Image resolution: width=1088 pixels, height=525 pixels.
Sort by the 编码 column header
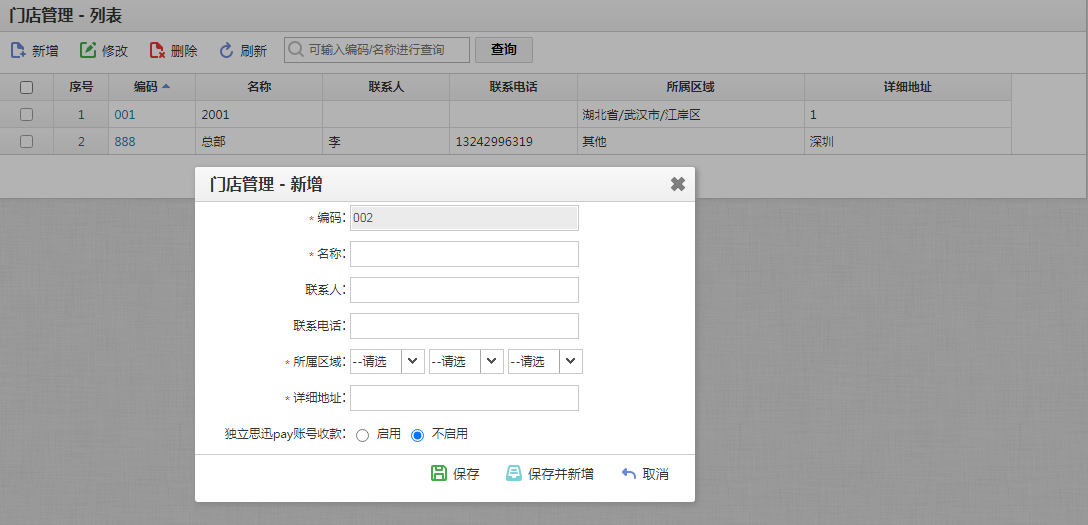tap(152, 87)
